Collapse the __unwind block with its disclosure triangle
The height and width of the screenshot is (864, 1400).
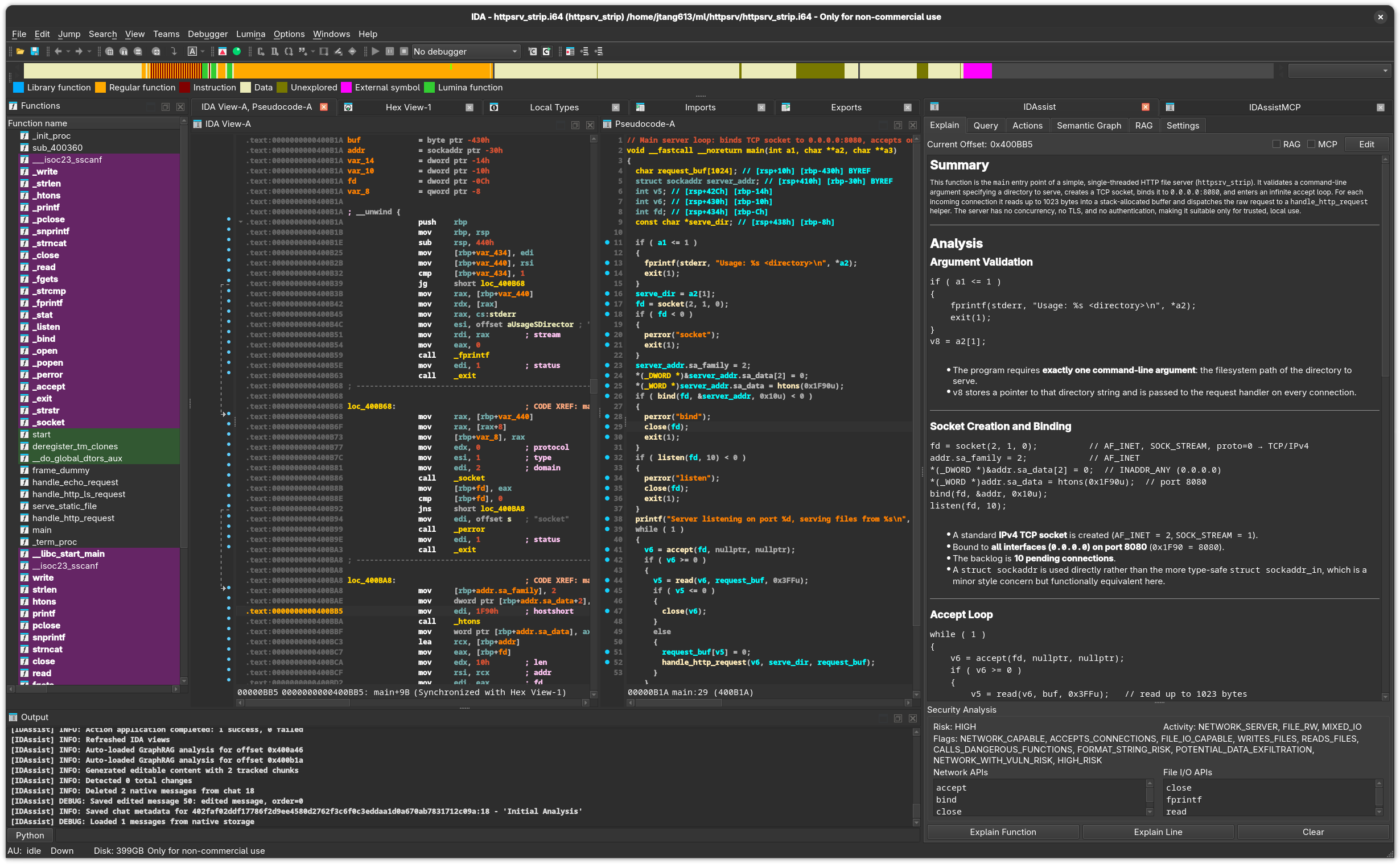coord(241,222)
